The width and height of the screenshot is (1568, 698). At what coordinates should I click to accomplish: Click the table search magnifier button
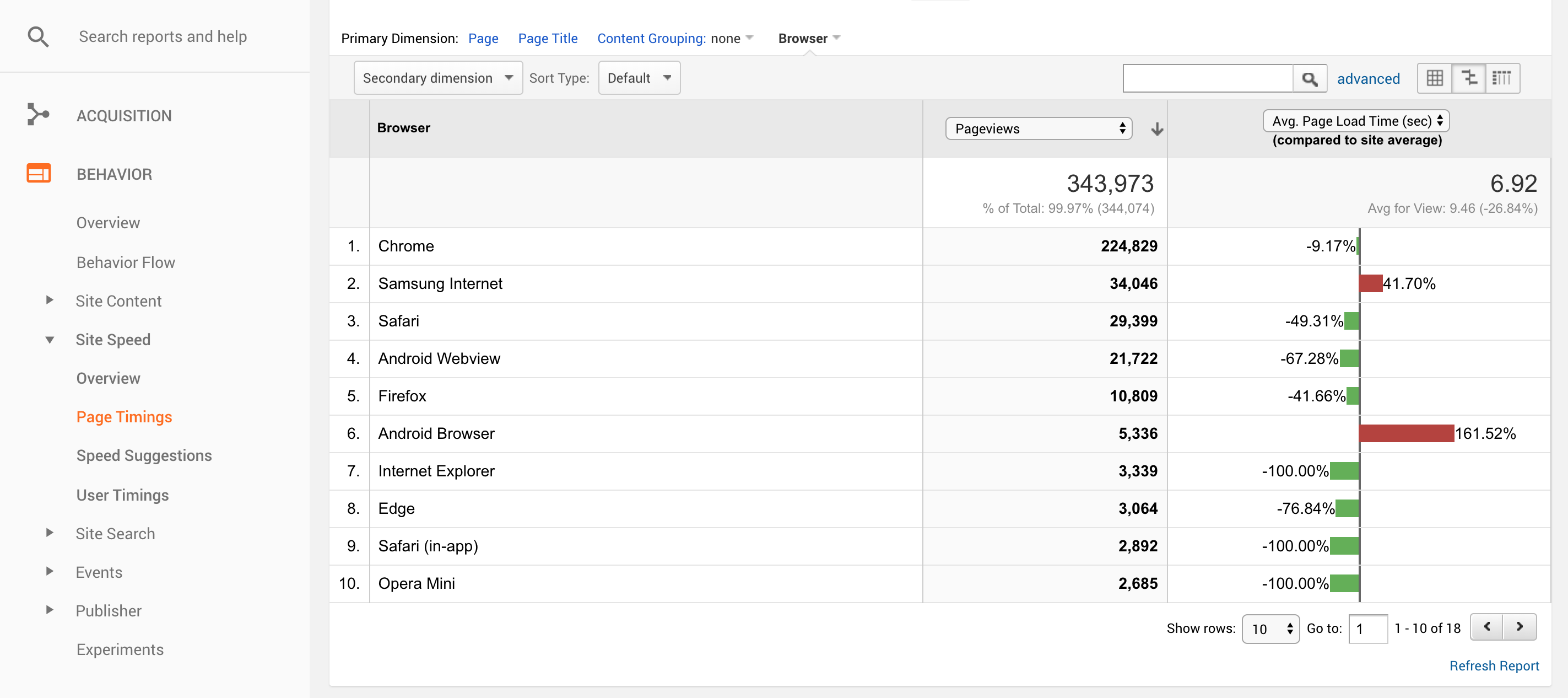1309,79
